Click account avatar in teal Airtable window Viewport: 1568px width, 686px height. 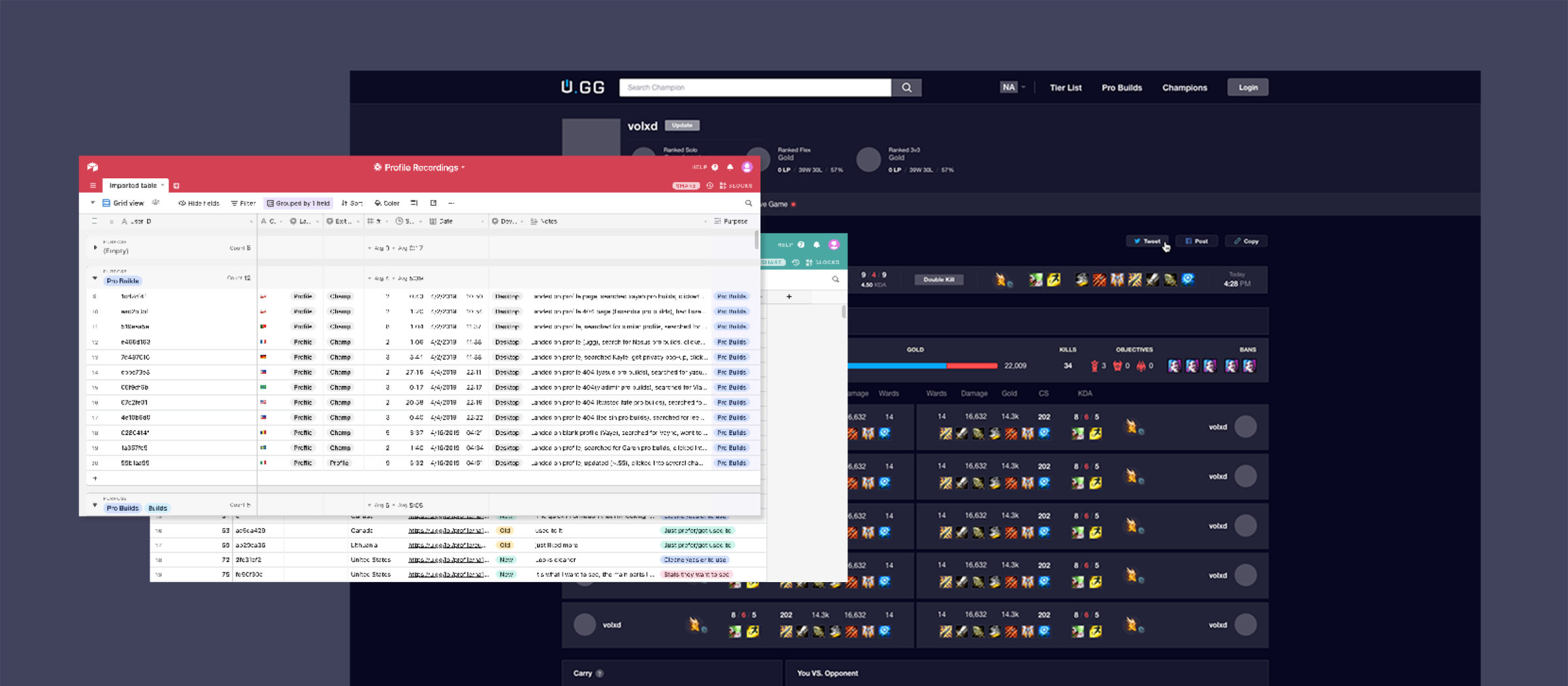[x=834, y=244]
